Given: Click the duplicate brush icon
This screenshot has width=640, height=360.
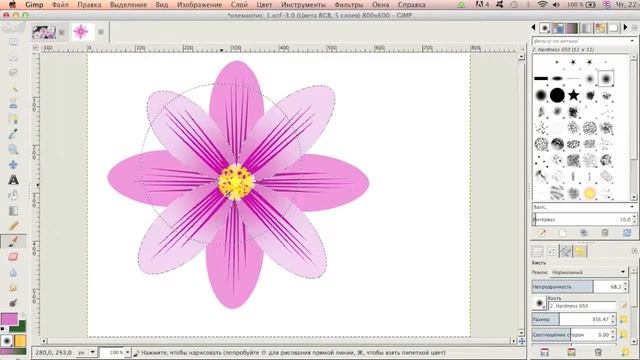Looking at the screenshot, I should 584,233.
